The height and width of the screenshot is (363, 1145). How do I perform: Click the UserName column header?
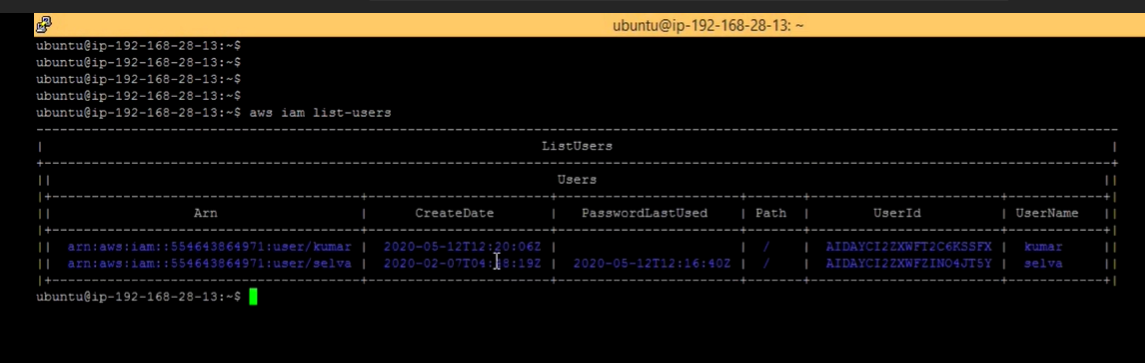pyautogui.click(x=1047, y=213)
